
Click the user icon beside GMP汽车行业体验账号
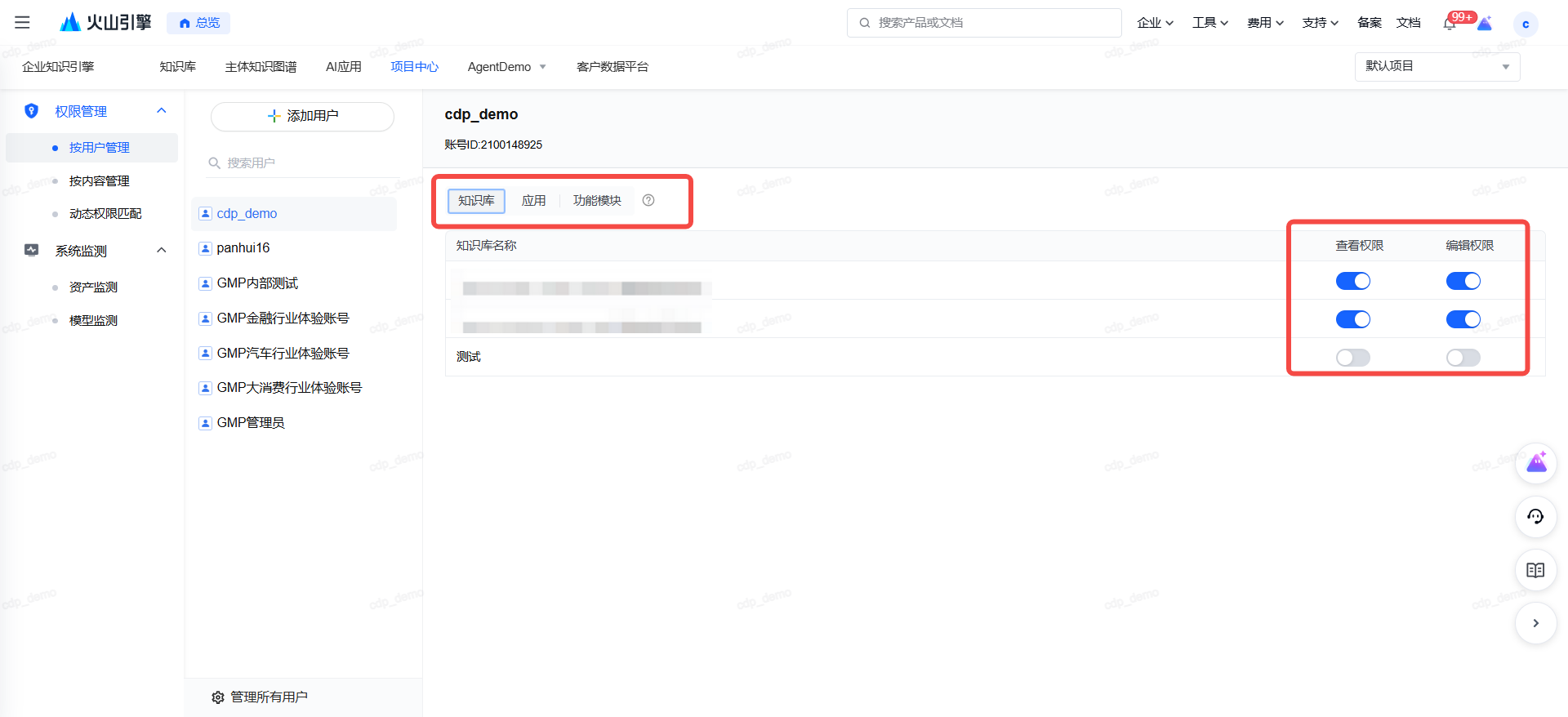[206, 354]
